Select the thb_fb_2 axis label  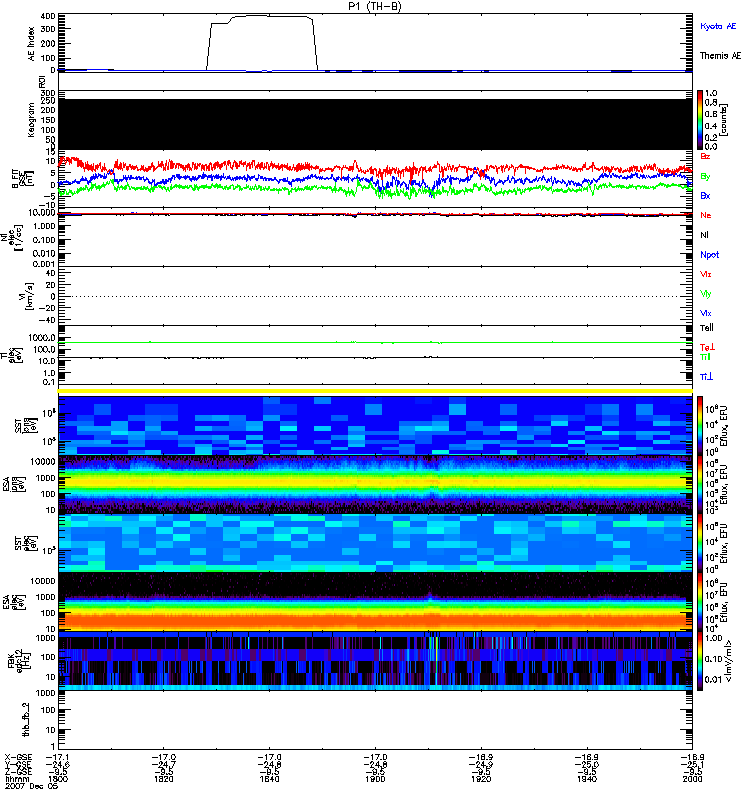coord(26,719)
